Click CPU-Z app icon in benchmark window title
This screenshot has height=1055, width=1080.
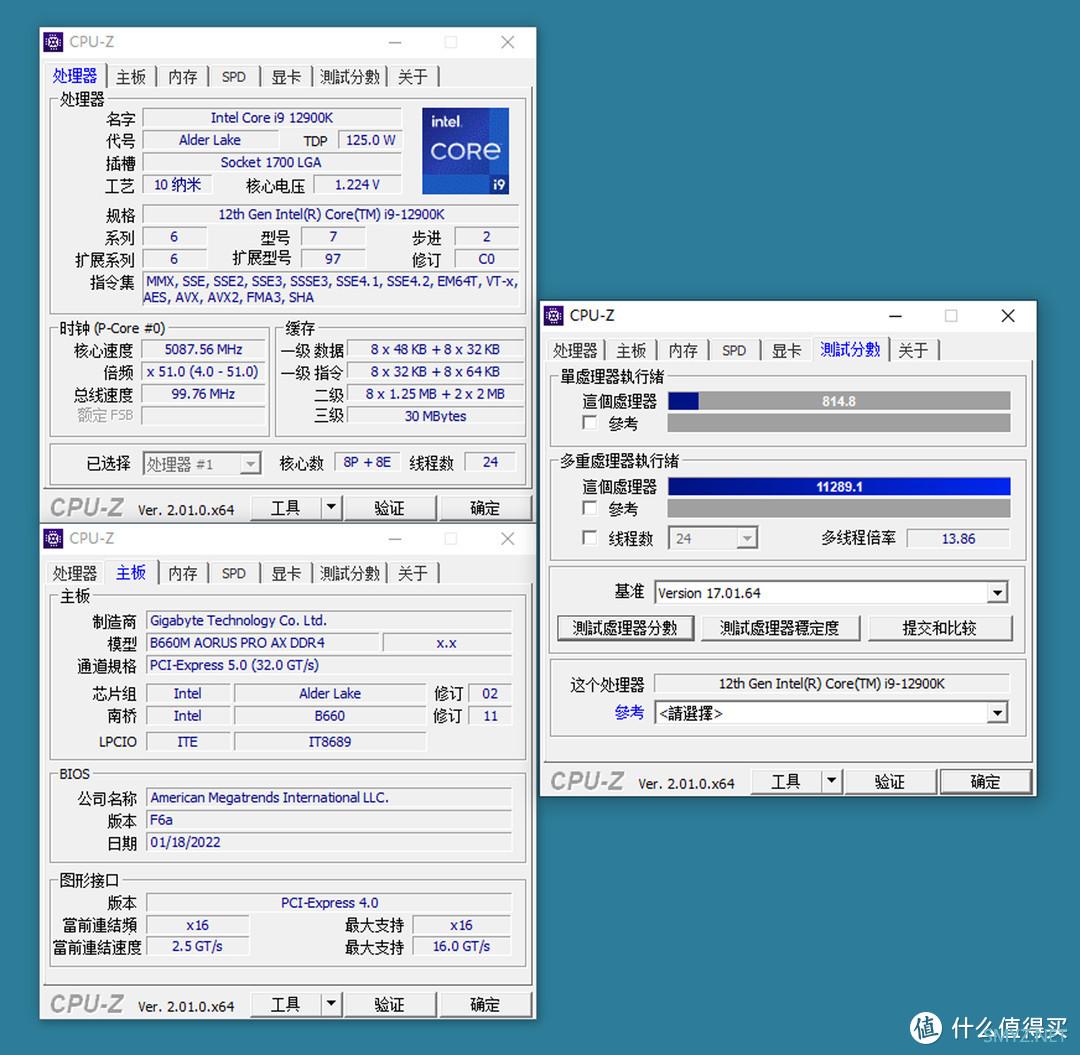(553, 315)
